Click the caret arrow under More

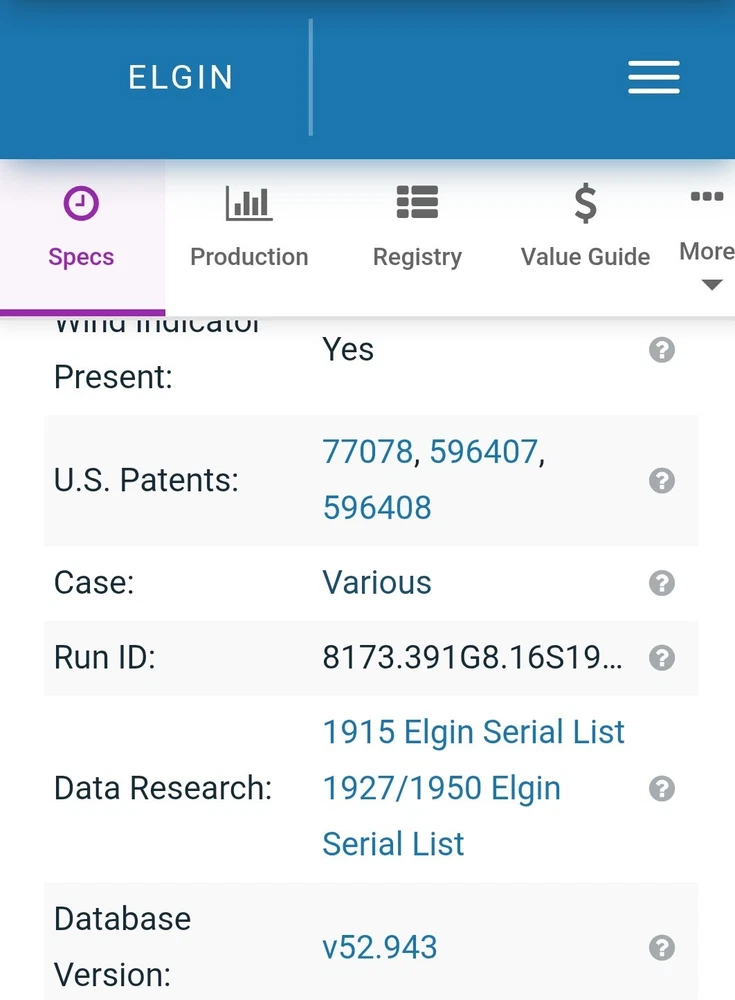711,285
